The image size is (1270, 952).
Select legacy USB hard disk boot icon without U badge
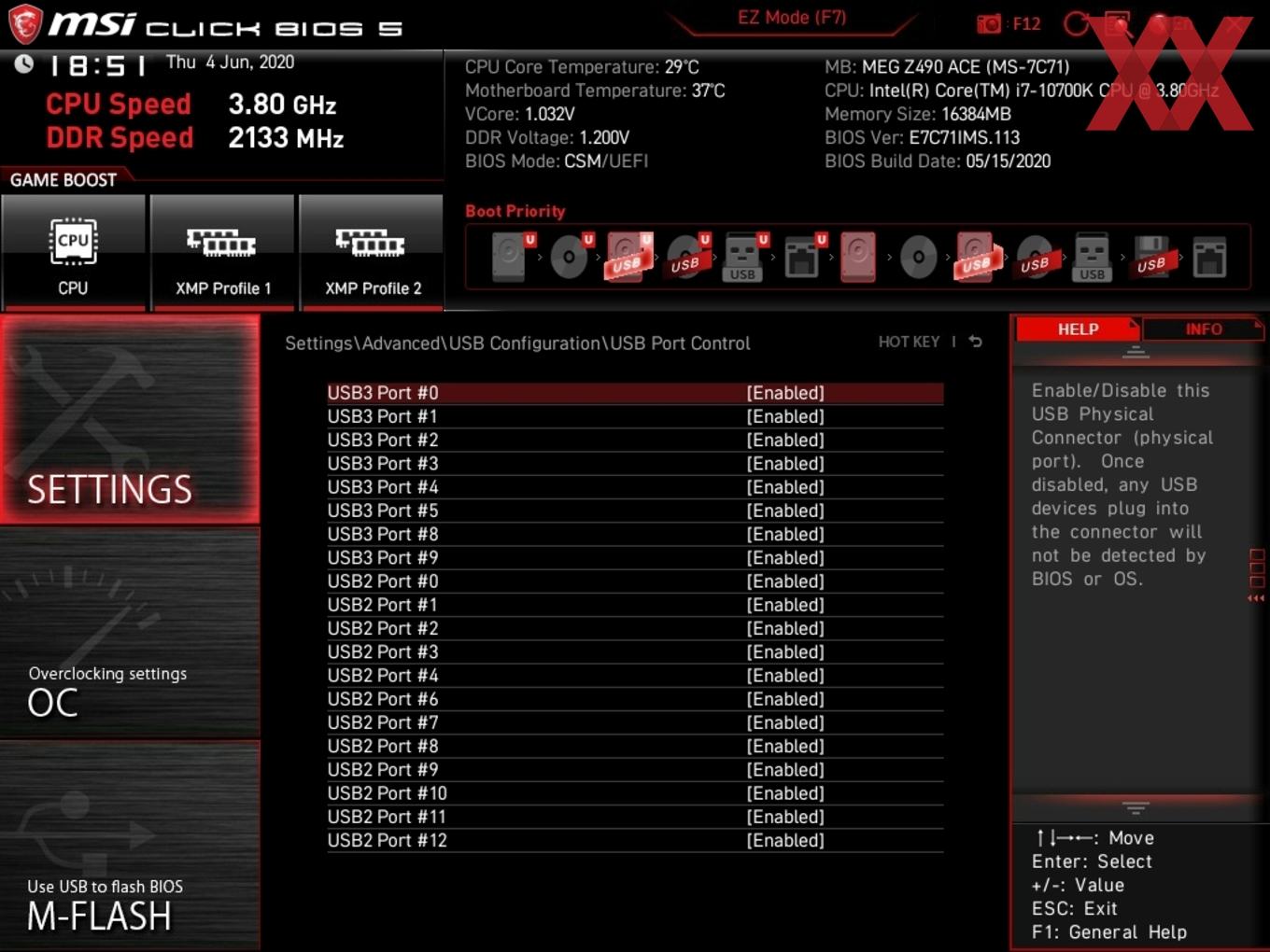click(977, 257)
